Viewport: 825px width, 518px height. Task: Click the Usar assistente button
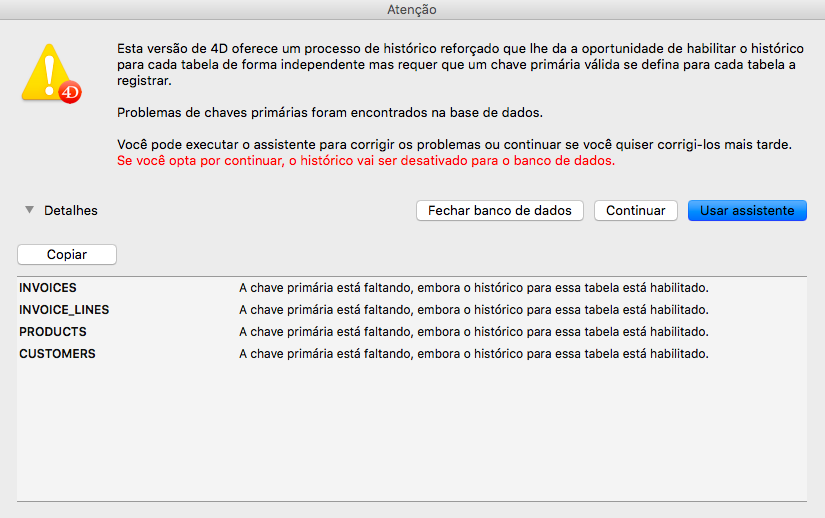747,210
